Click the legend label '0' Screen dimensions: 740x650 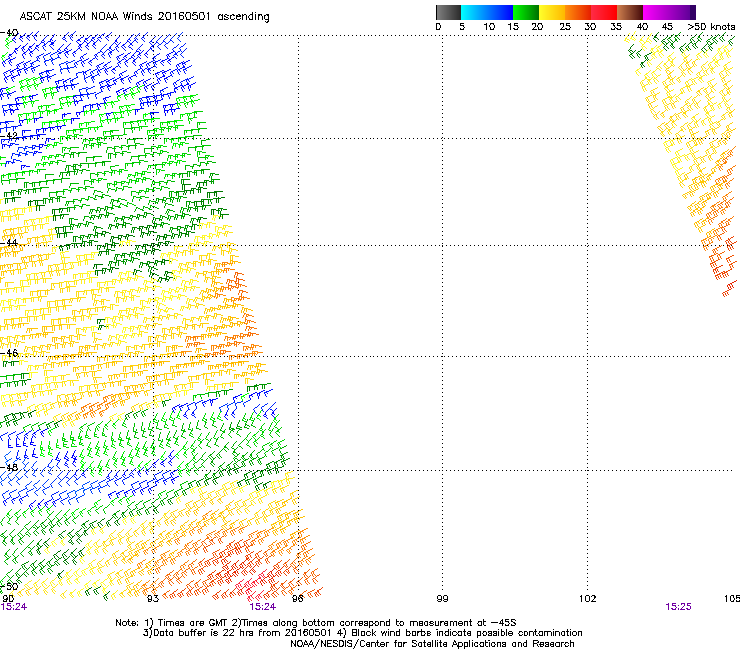(438, 27)
